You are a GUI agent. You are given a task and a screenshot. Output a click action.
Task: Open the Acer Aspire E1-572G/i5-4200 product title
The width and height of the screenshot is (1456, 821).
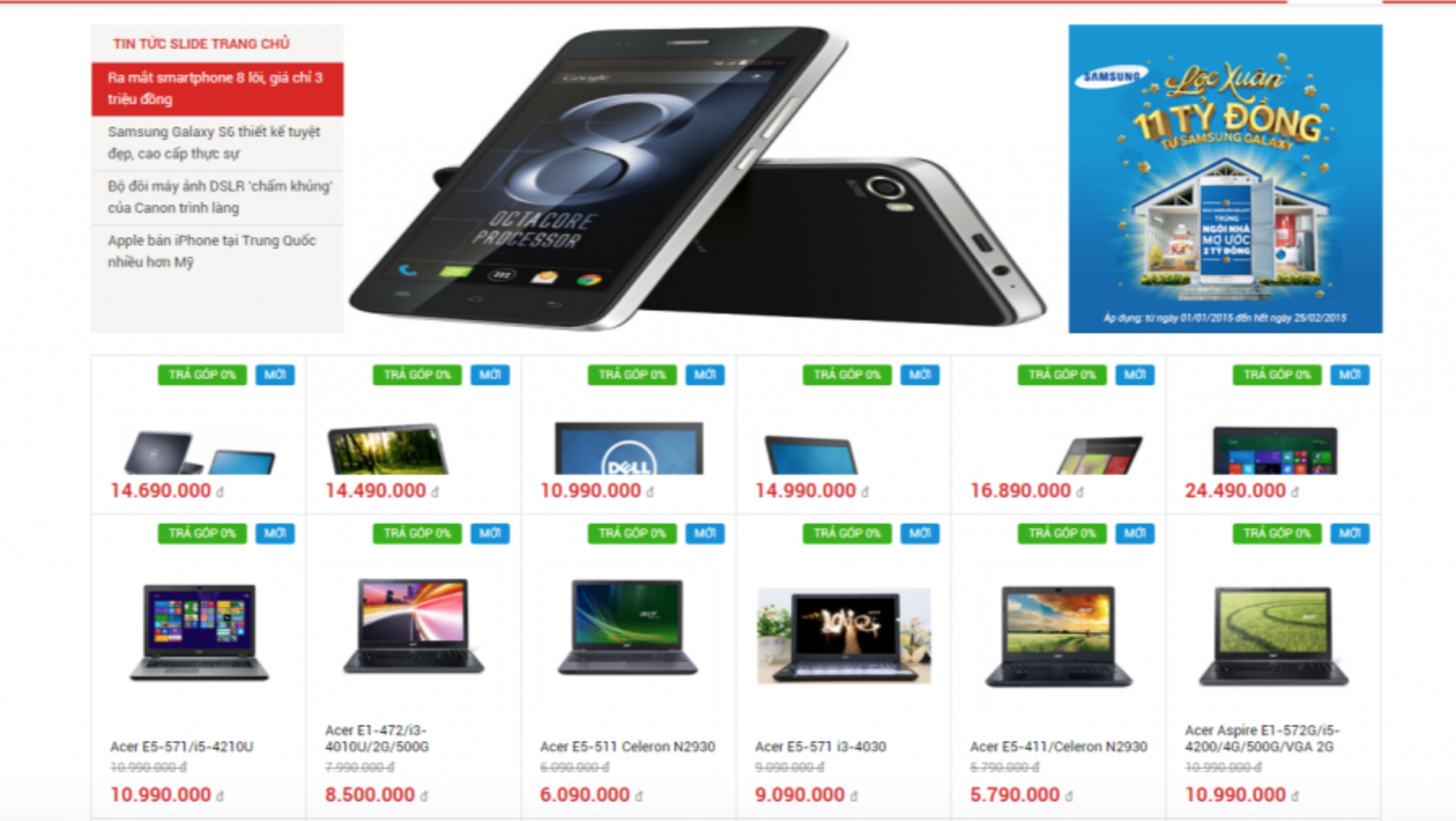point(1262,738)
